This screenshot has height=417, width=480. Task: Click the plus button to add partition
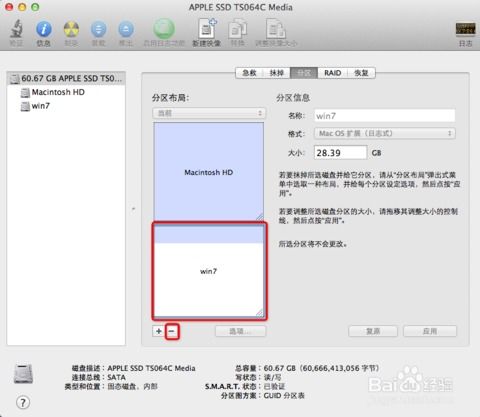tap(159, 331)
